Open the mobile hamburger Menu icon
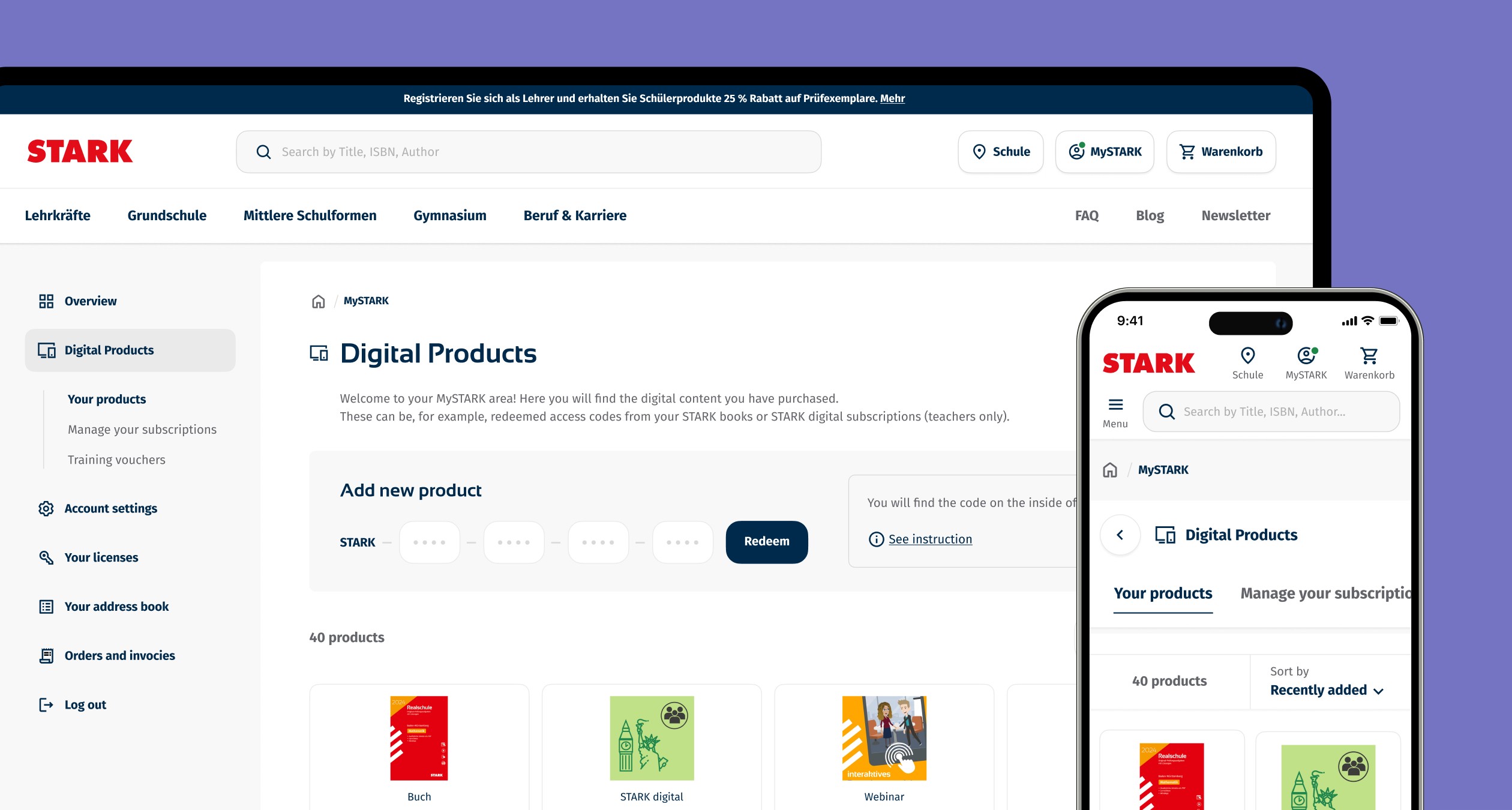The image size is (1512, 810). click(1115, 404)
